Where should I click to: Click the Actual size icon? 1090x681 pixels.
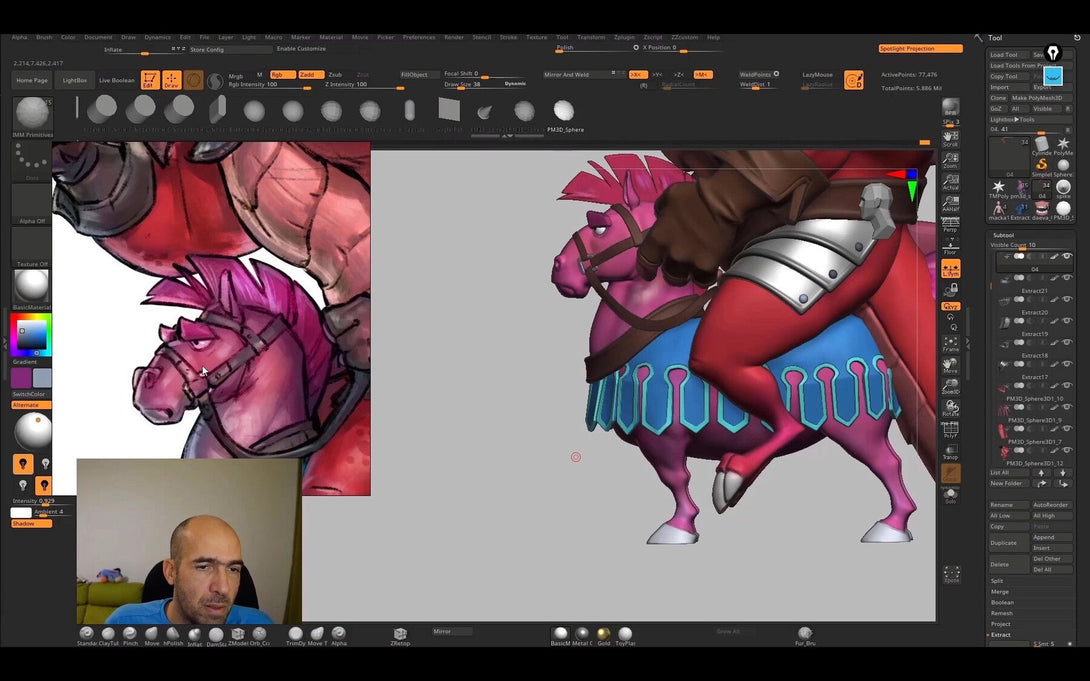click(950, 183)
